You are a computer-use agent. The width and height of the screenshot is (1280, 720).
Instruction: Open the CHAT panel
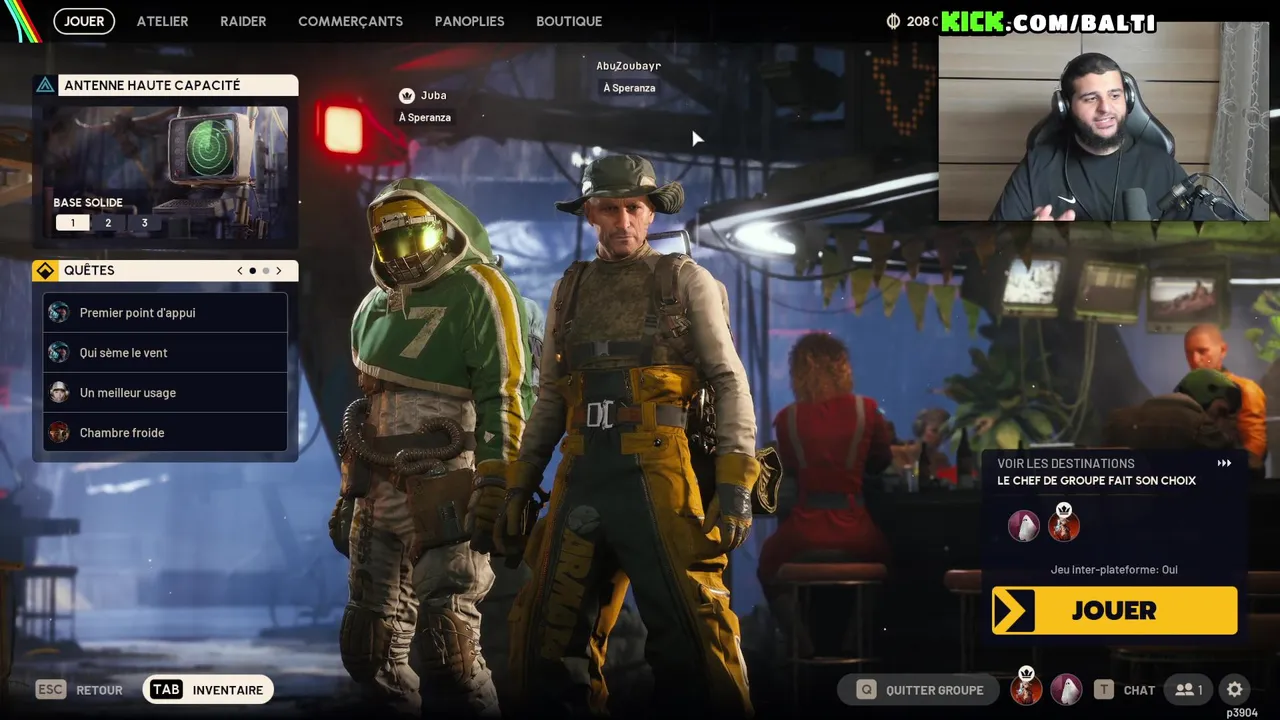1139,690
